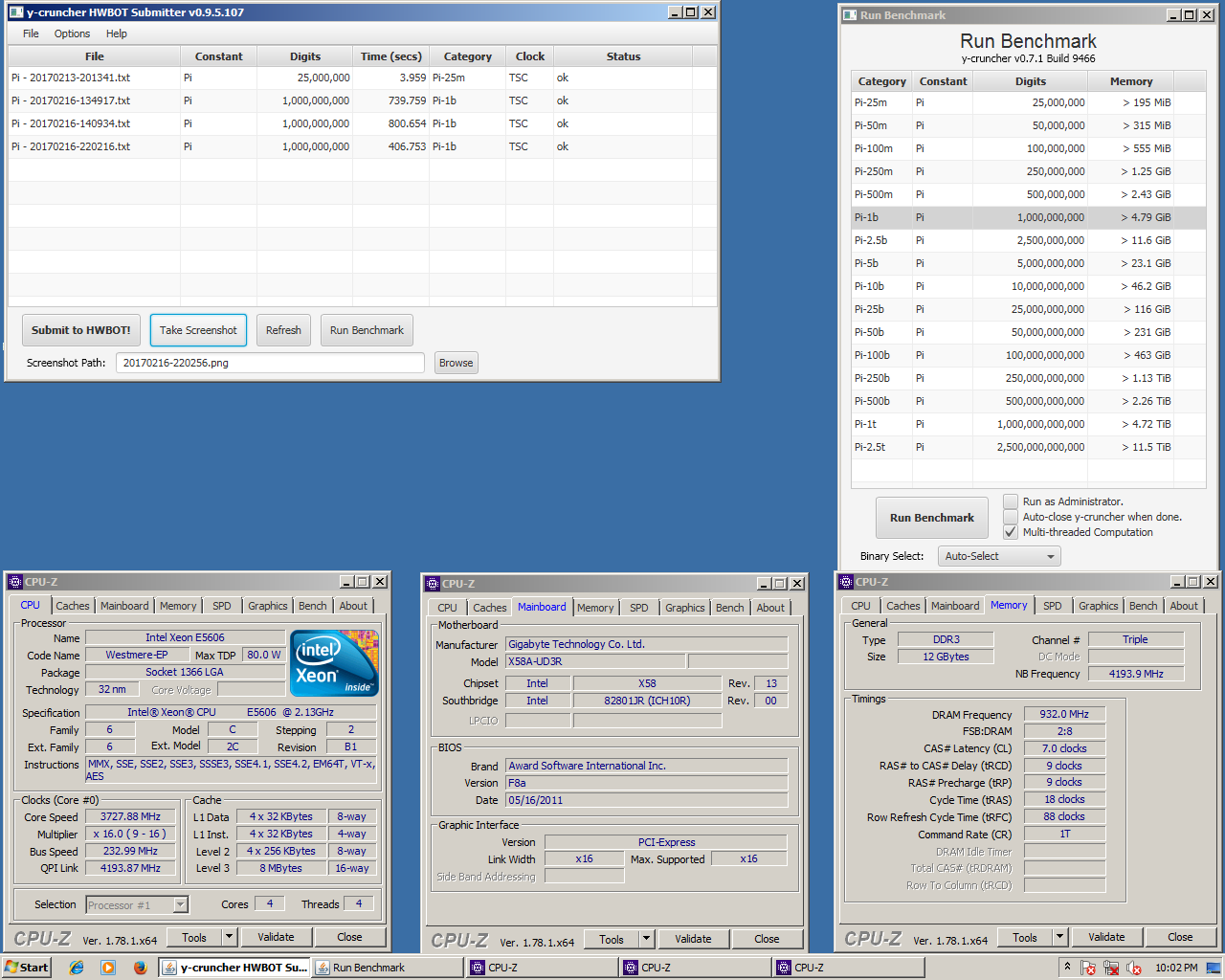Select result row Pi - 20170216-220216.txt
Image resolution: width=1225 pixels, height=980 pixels.
tap(362, 146)
